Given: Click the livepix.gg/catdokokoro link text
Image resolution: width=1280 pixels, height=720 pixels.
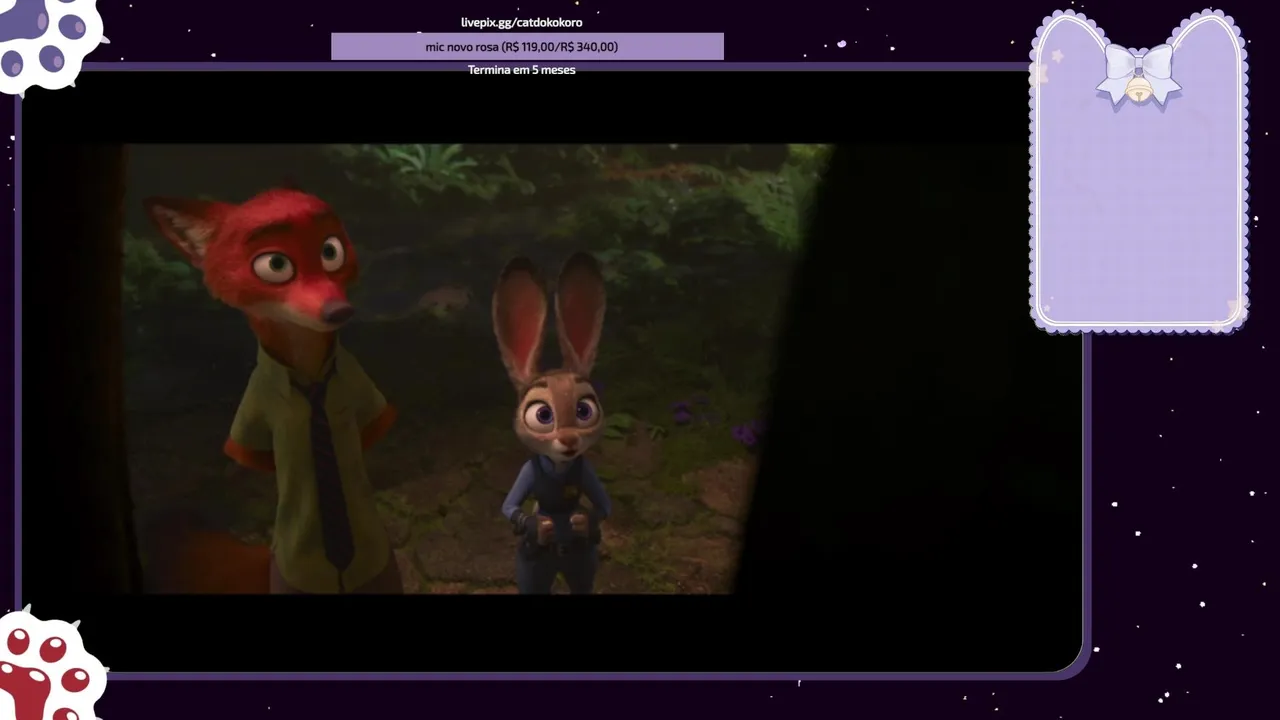Looking at the screenshot, I should tap(521, 22).
